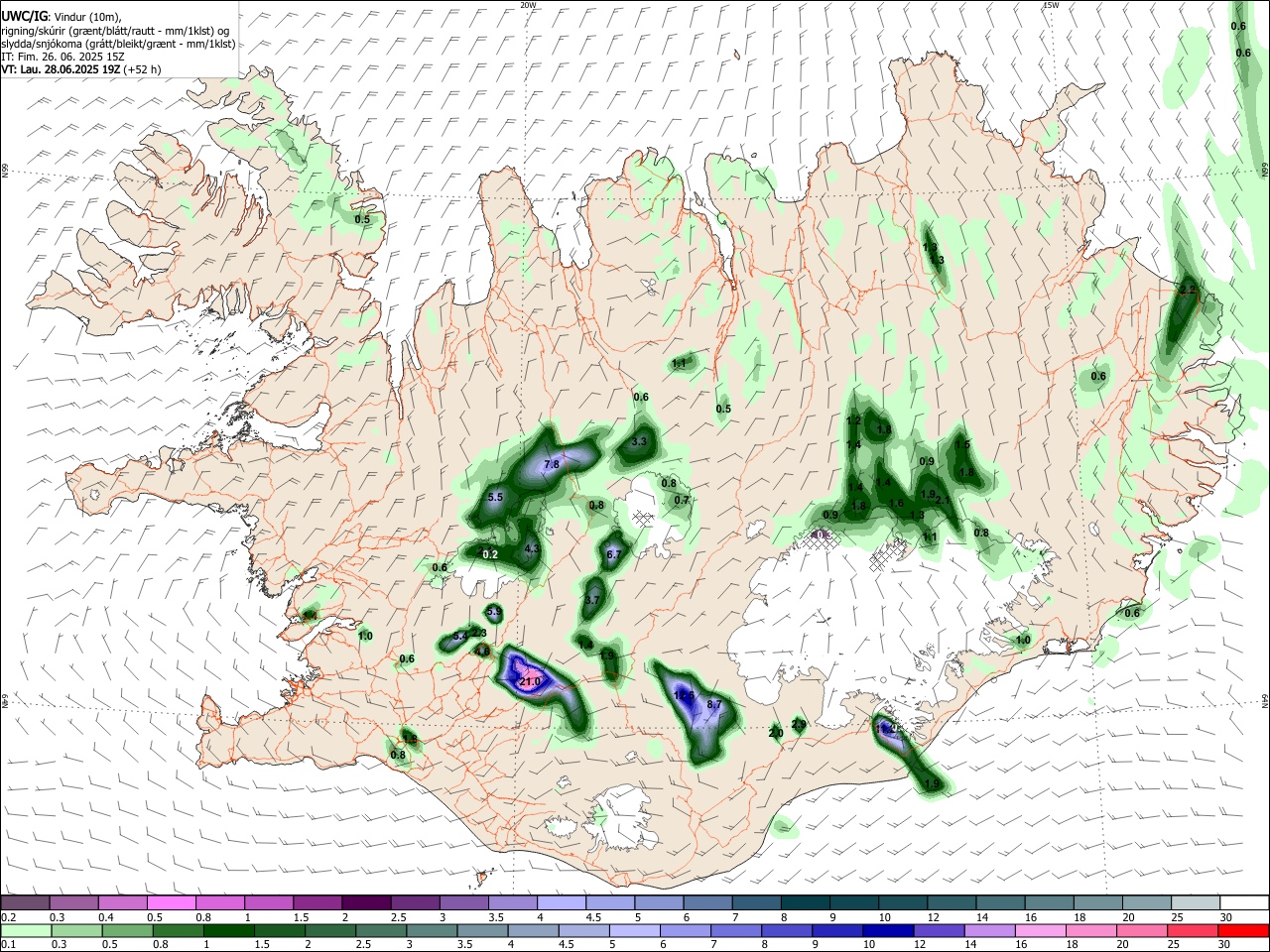Viewport: 1270px width, 952px height.
Task: Click lower legend dark blue swatch at 10
Action: [x=887, y=931]
